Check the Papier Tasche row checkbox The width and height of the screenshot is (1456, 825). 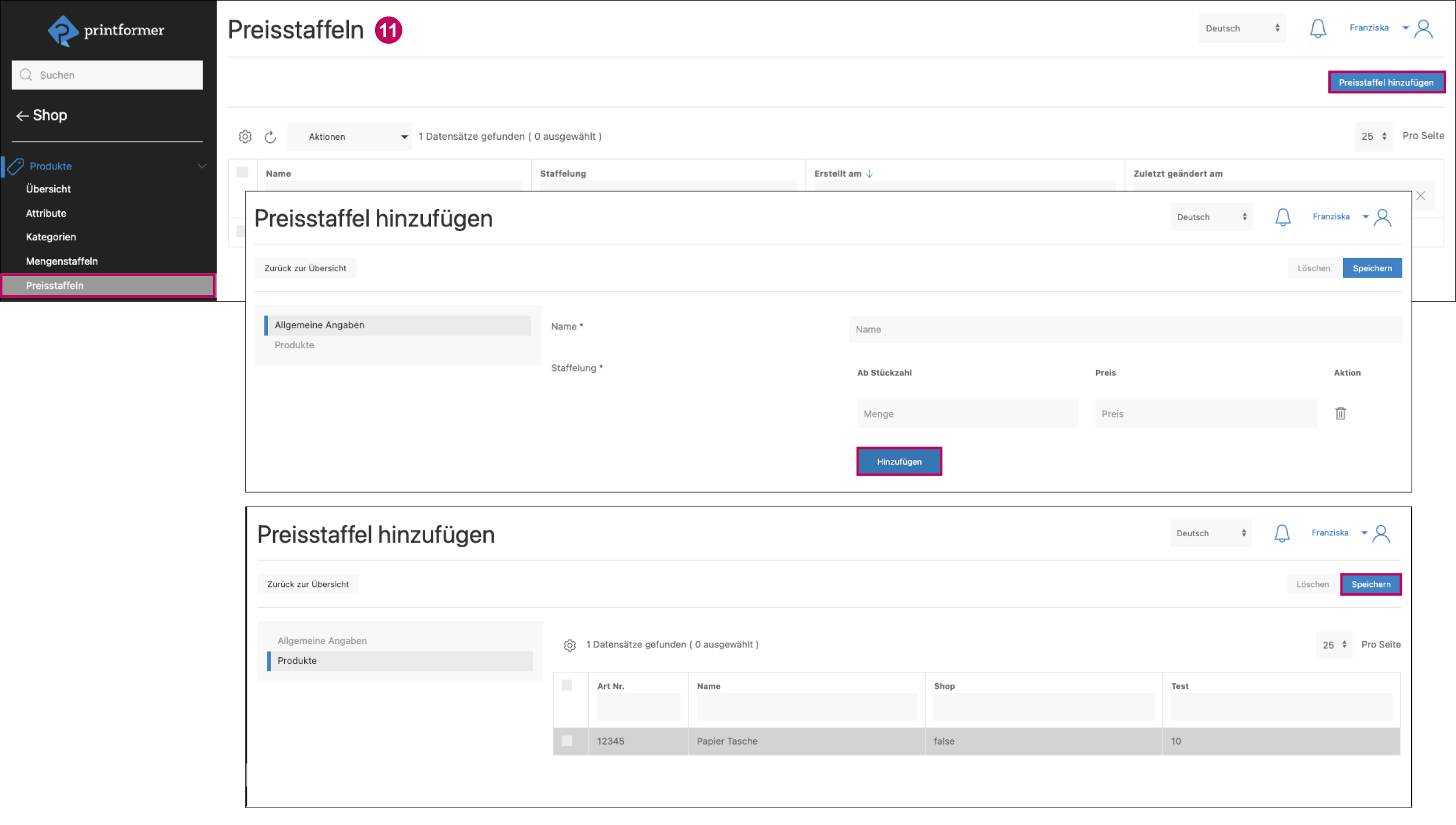(567, 741)
